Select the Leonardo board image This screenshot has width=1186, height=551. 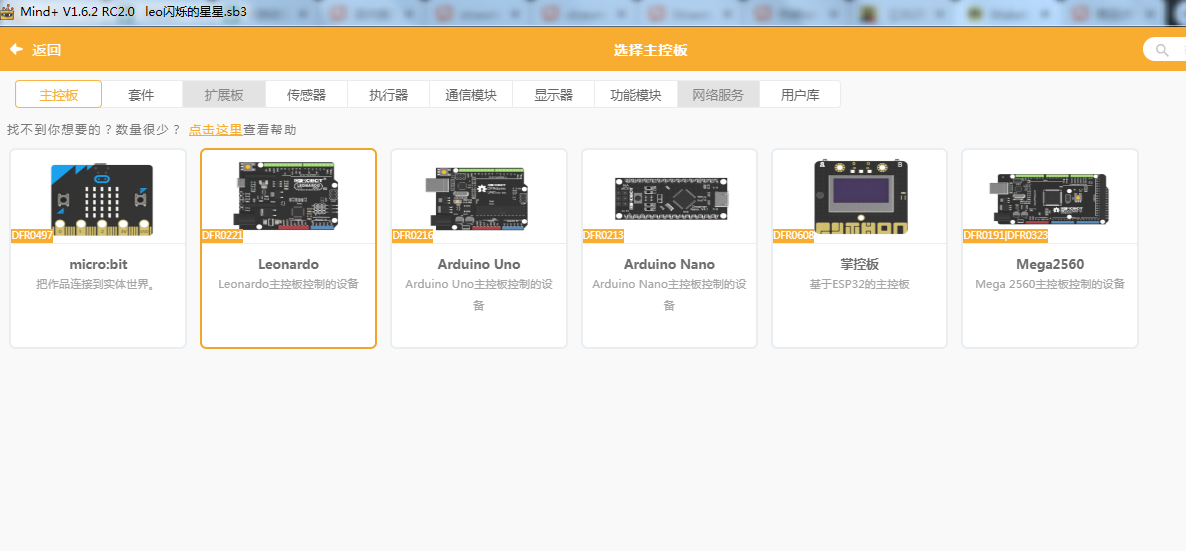tap(288, 195)
